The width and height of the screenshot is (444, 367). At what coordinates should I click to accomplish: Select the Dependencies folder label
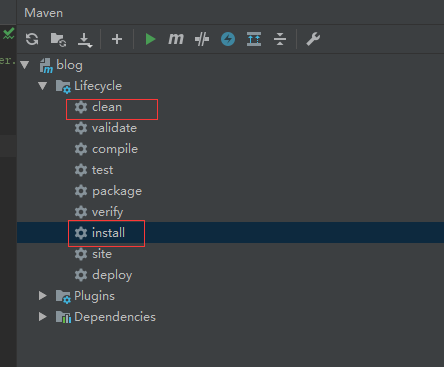[x=115, y=317]
